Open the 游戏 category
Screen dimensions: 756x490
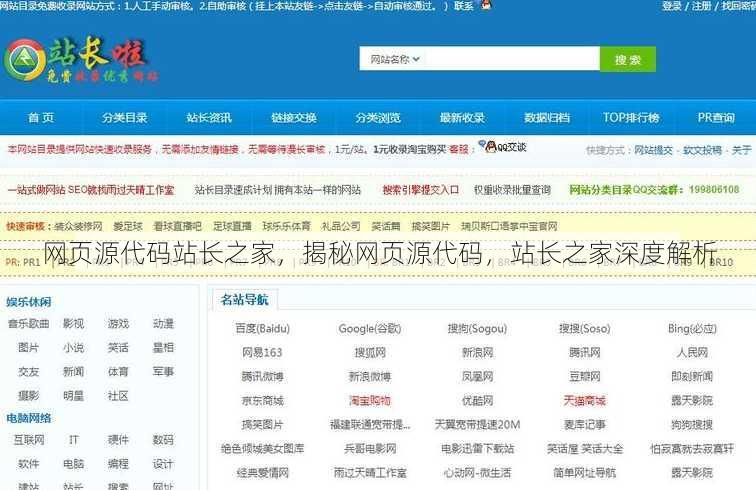(118, 324)
